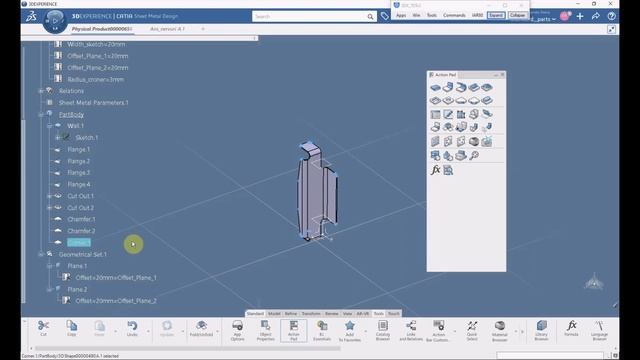The width and height of the screenshot is (640, 360).
Task: Open the Material Browser
Action: (500, 330)
